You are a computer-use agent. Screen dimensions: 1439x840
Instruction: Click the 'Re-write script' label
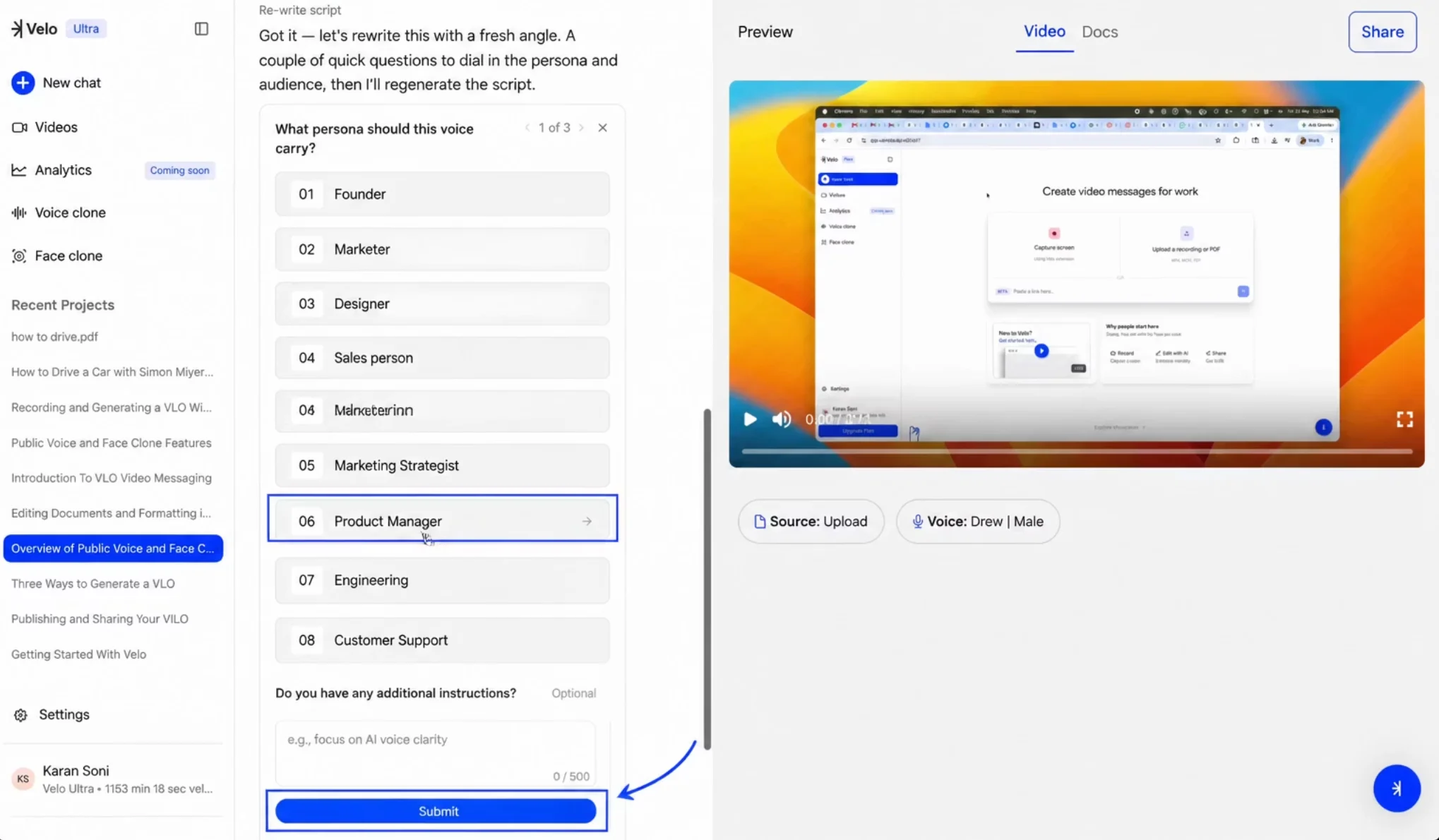click(x=300, y=10)
